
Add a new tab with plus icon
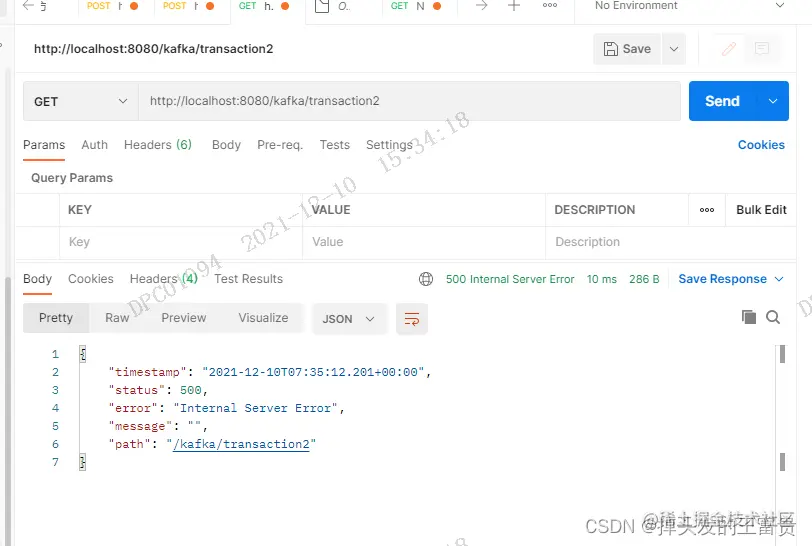tap(514, 6)
